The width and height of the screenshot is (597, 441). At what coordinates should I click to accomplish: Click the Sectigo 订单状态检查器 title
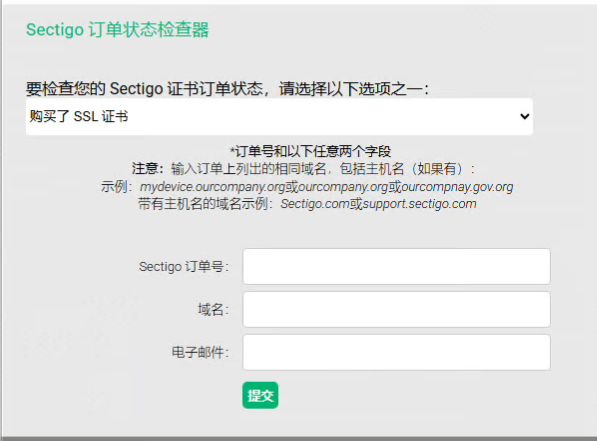click(x=117, y=30)
